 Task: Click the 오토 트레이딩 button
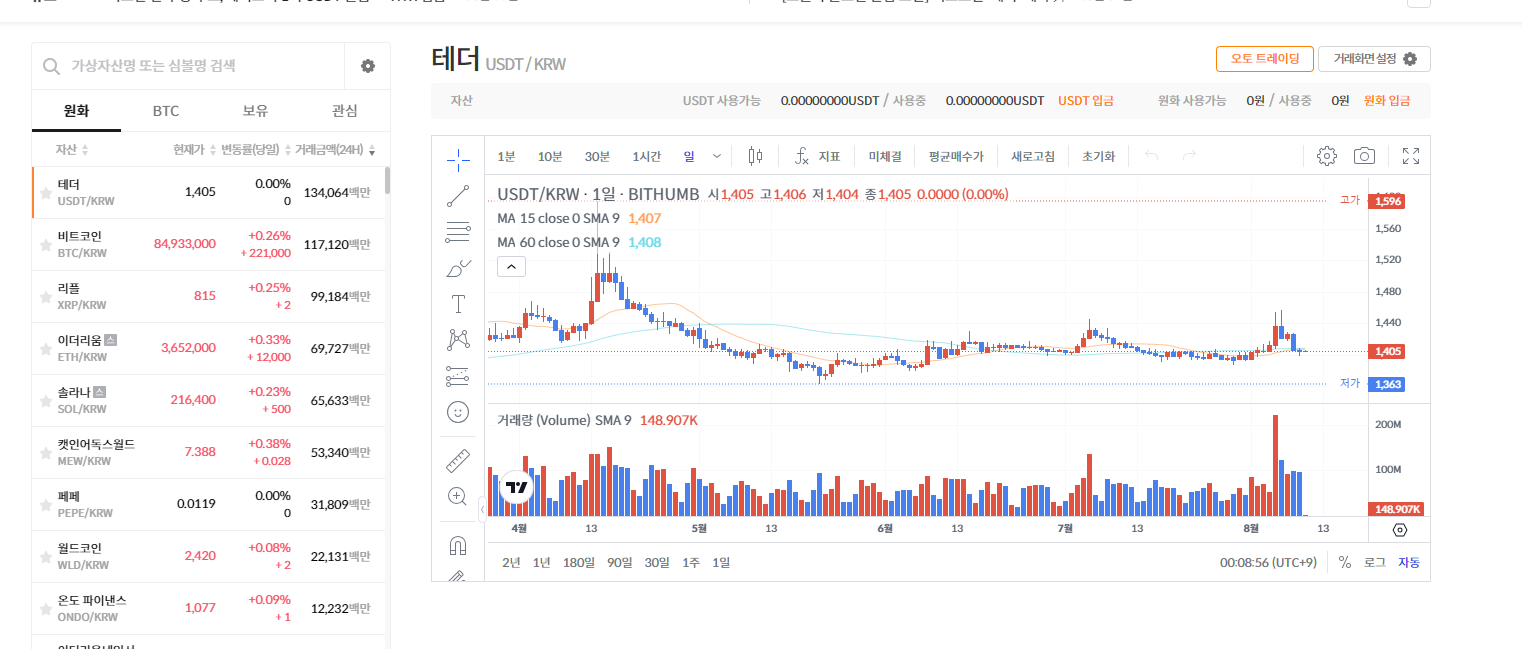point(1264,59)
